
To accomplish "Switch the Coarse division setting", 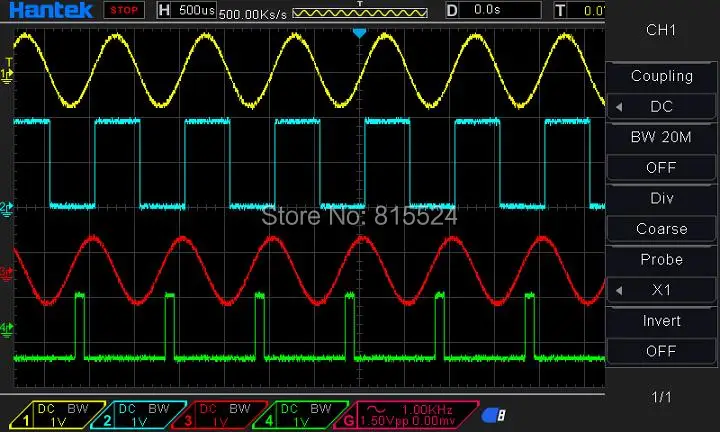I will coord(662,229).
